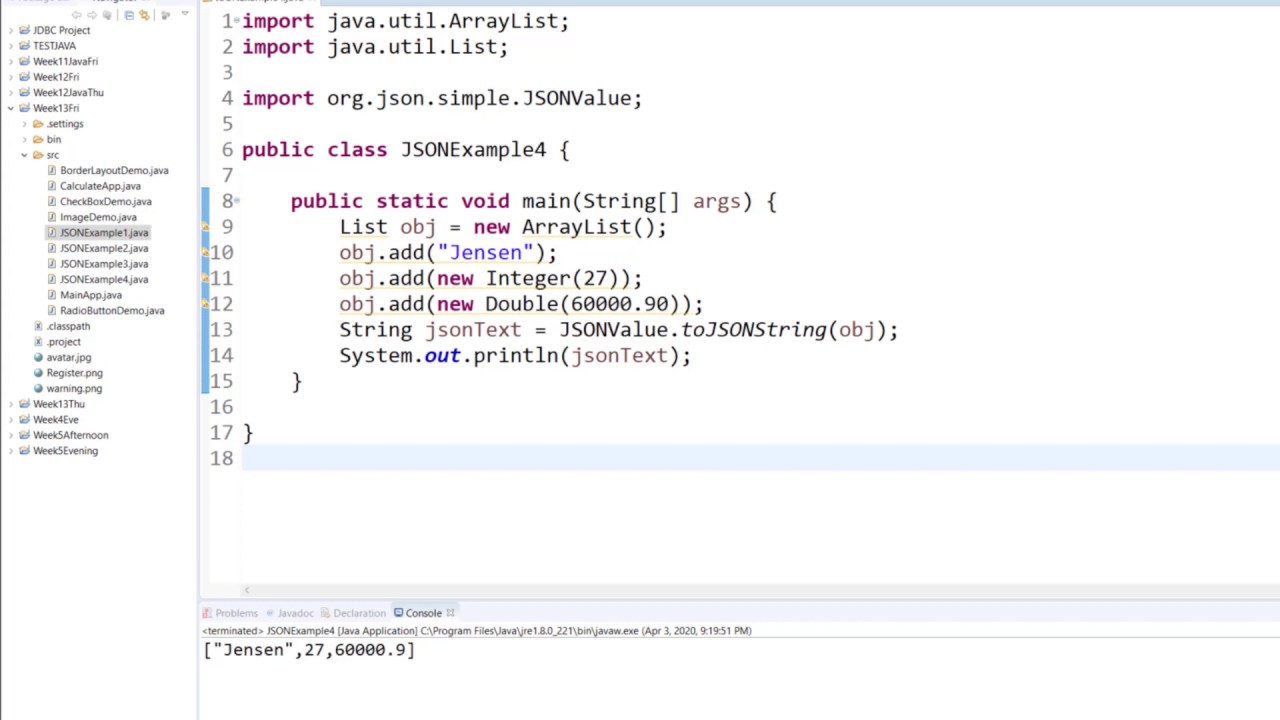
Task: Switch to the Problems tab
Action: (x=230, y=613)
